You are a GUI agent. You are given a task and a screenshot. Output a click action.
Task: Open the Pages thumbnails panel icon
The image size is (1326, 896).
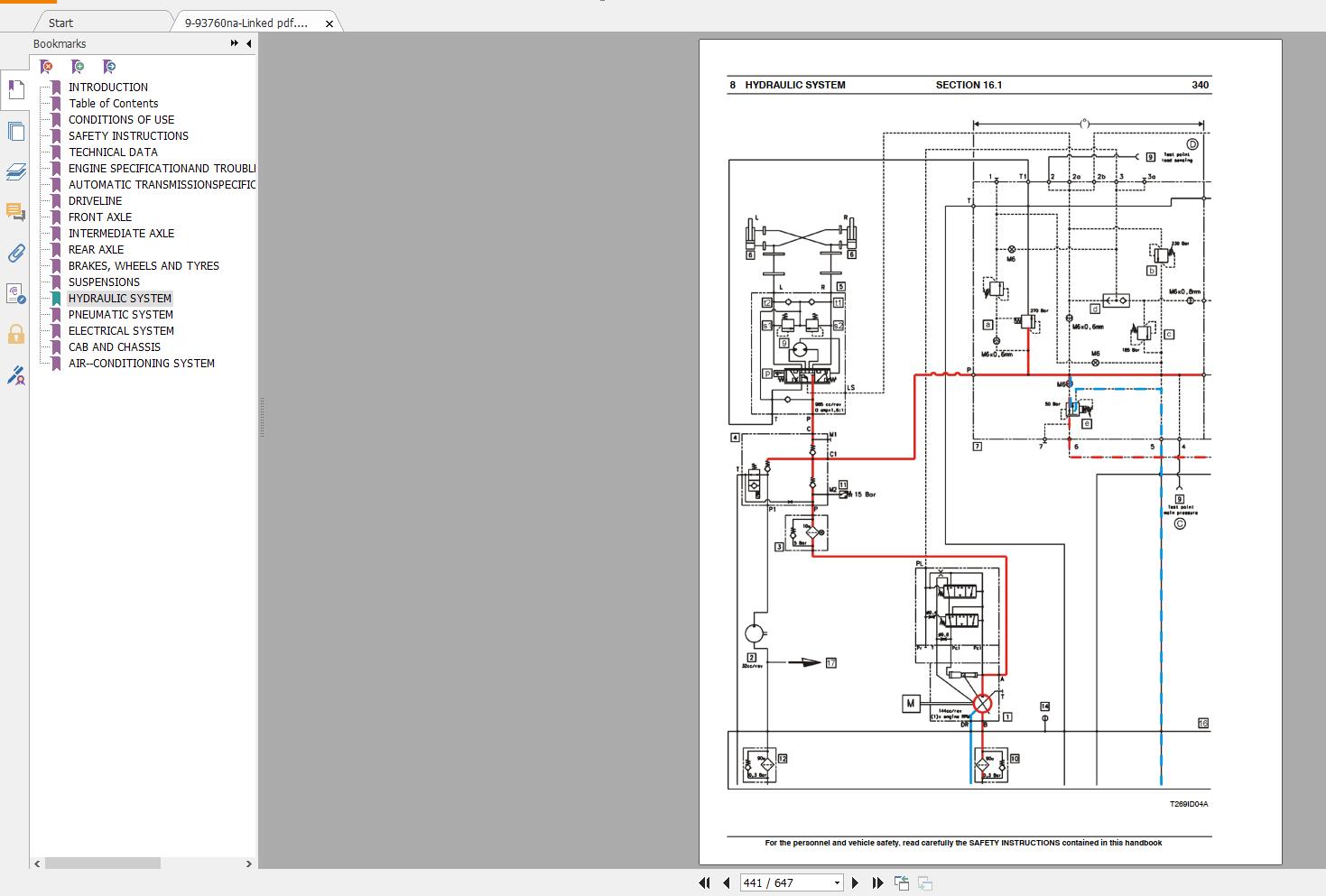click(15, 132)
